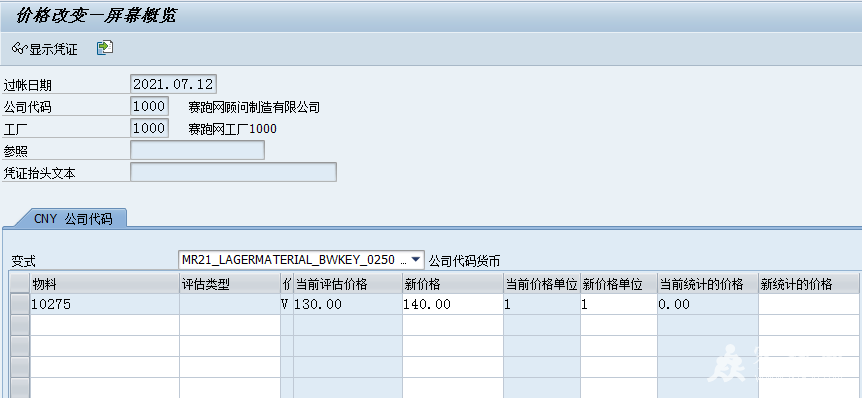
Task: Click the 新统计的价格 cell in row 10275
Action: click(808, 304)
